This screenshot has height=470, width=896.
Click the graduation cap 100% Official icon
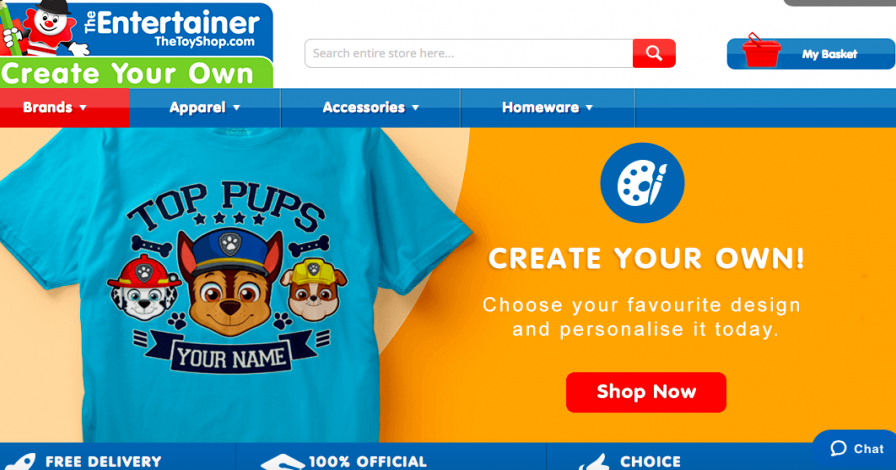pyautogui.click(x=282, y=462)
